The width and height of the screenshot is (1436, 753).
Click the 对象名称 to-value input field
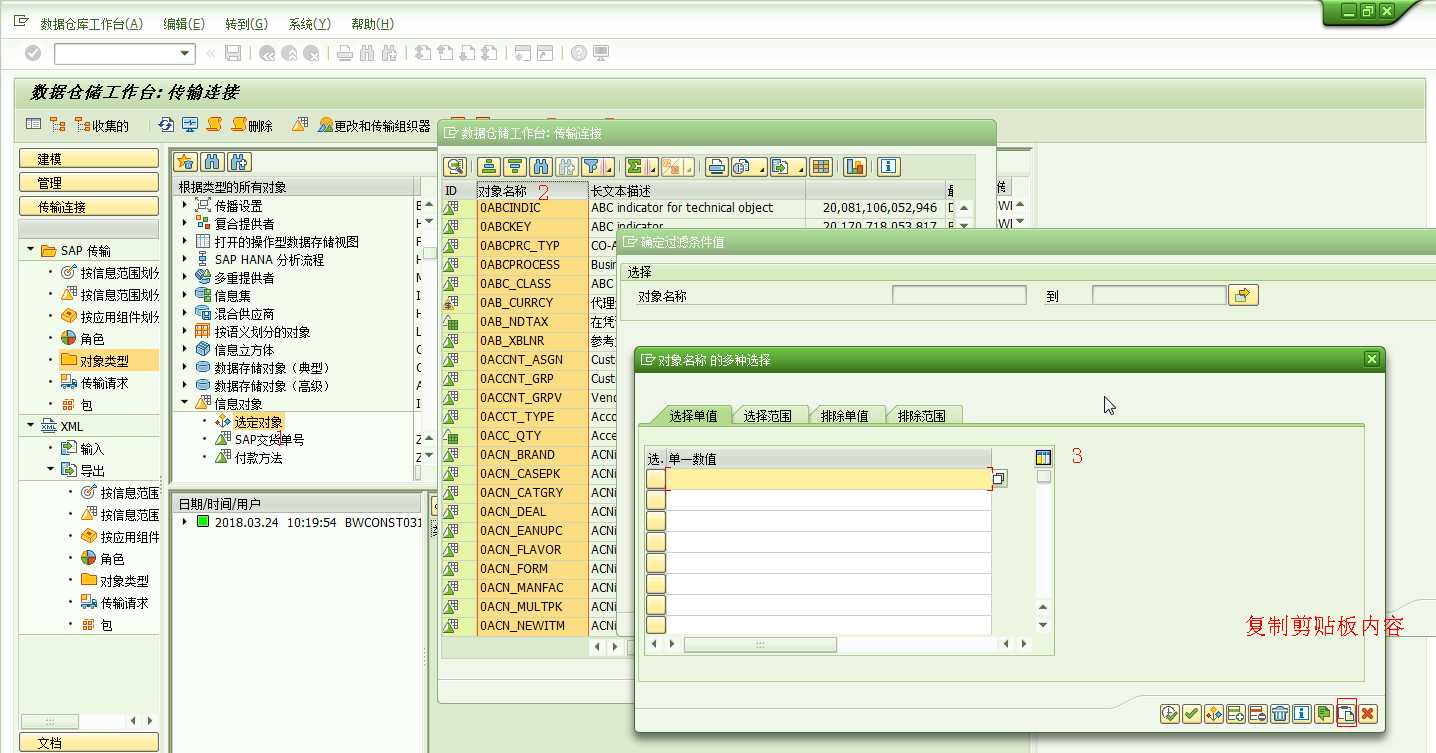(1159, 295)
